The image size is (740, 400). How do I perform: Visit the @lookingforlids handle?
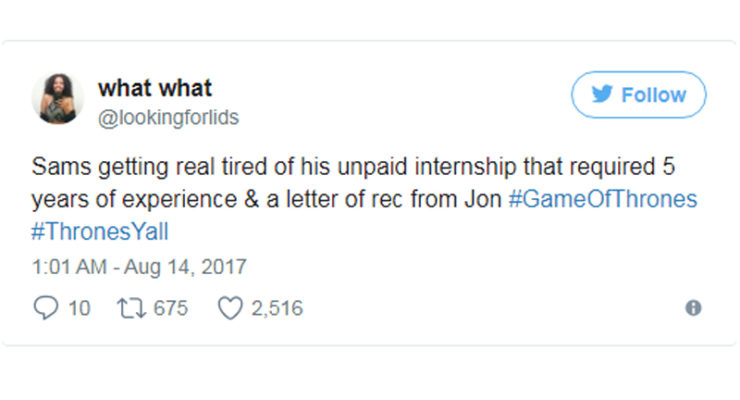[168, 118]
